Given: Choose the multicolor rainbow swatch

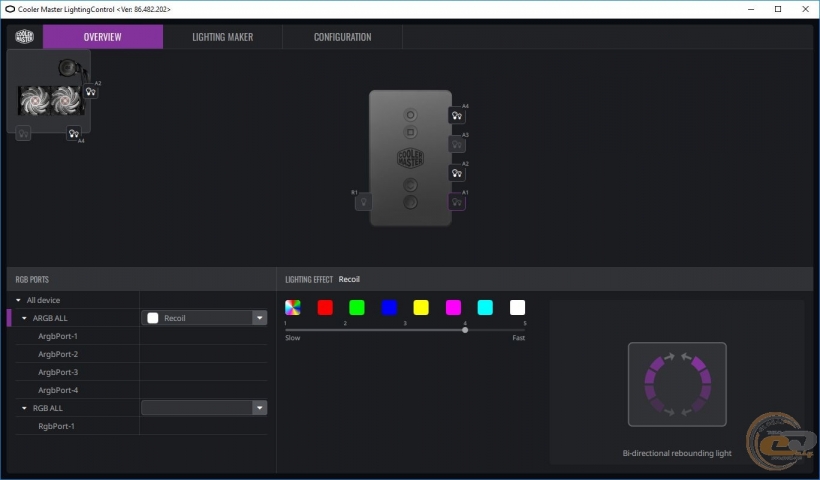Looking at the screenshot, I should (293, 307).
